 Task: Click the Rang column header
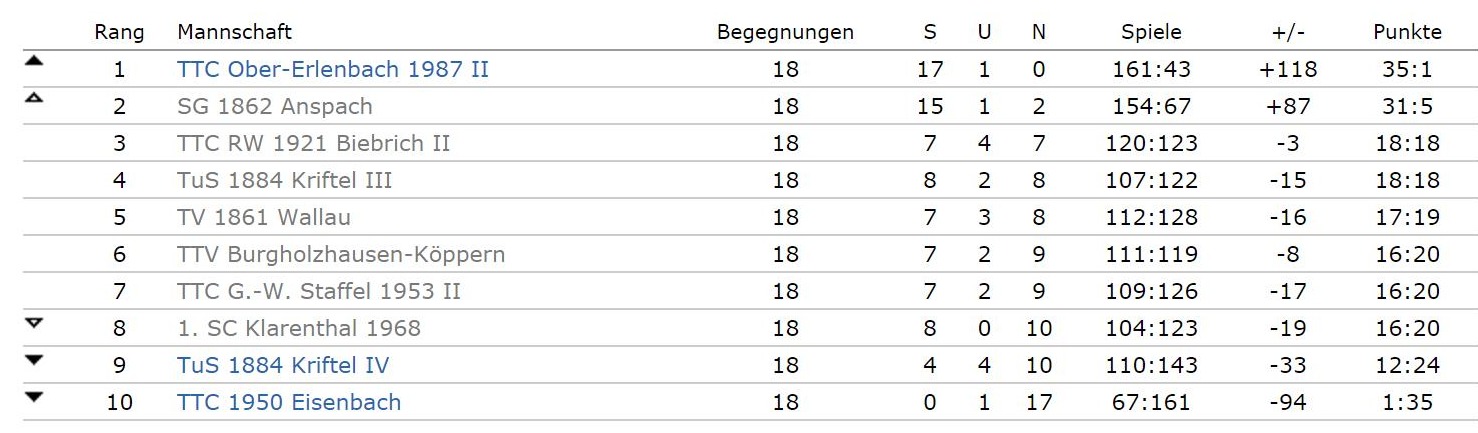(x=119, y=33)
